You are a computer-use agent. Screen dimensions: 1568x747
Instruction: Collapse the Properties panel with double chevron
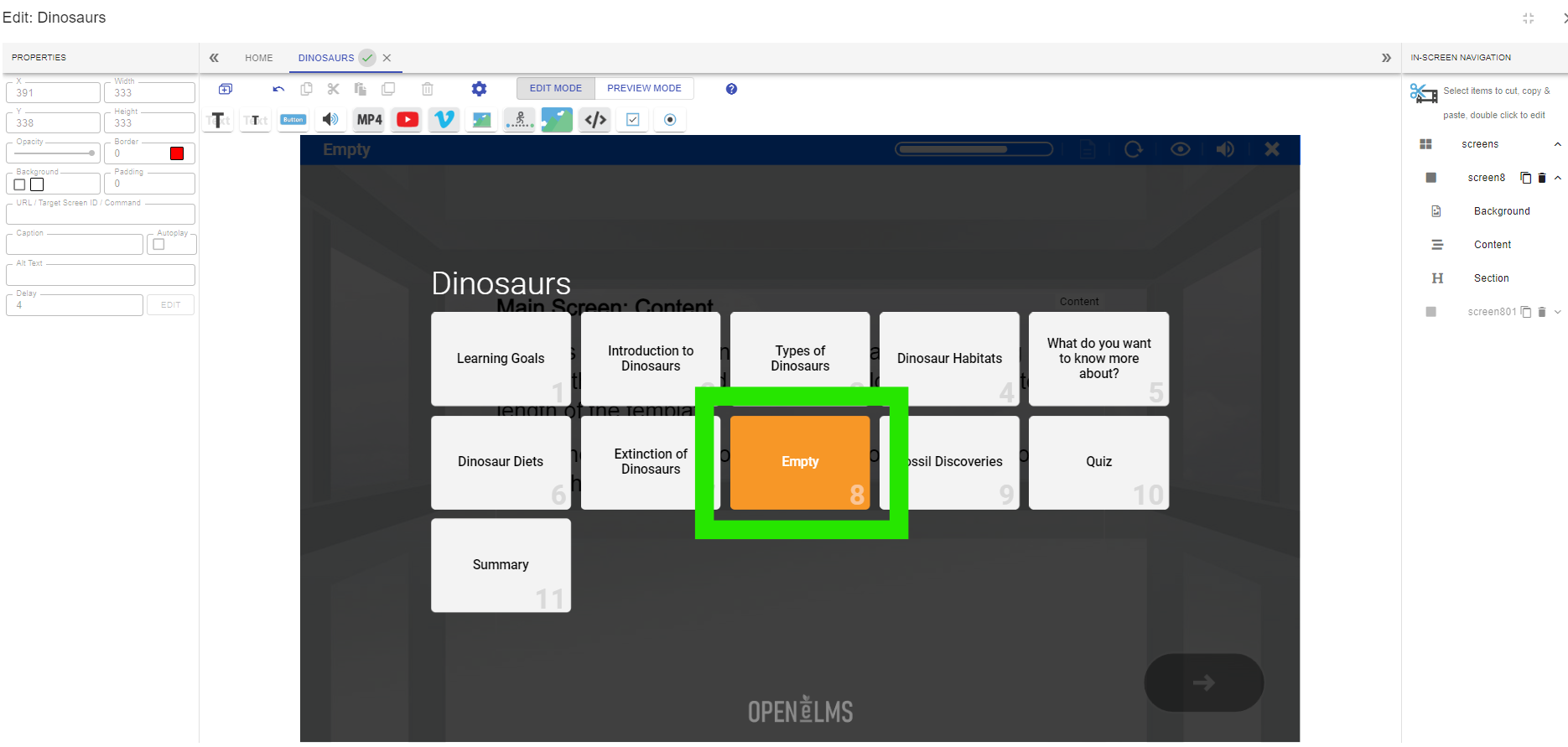pos(214,58)
